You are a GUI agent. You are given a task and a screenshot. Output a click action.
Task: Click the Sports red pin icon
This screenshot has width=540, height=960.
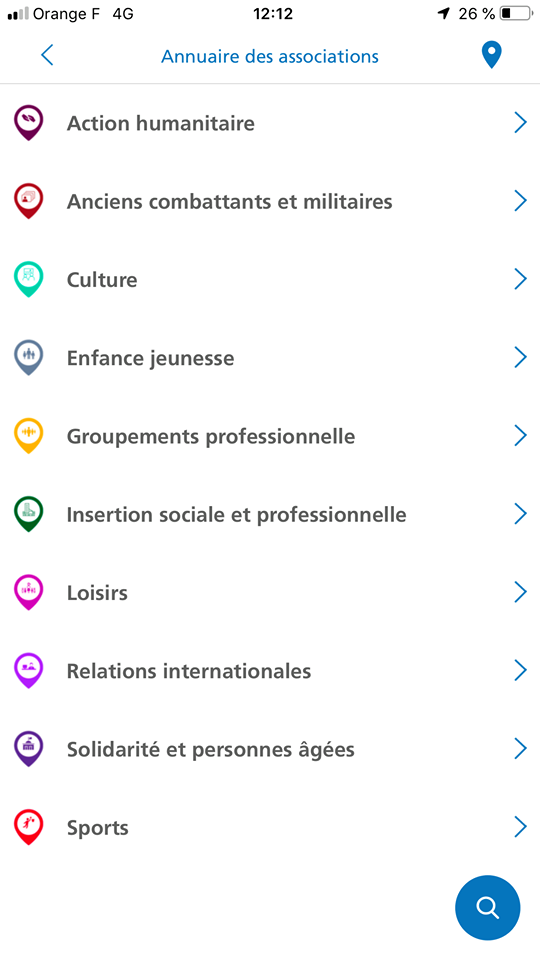29,828
